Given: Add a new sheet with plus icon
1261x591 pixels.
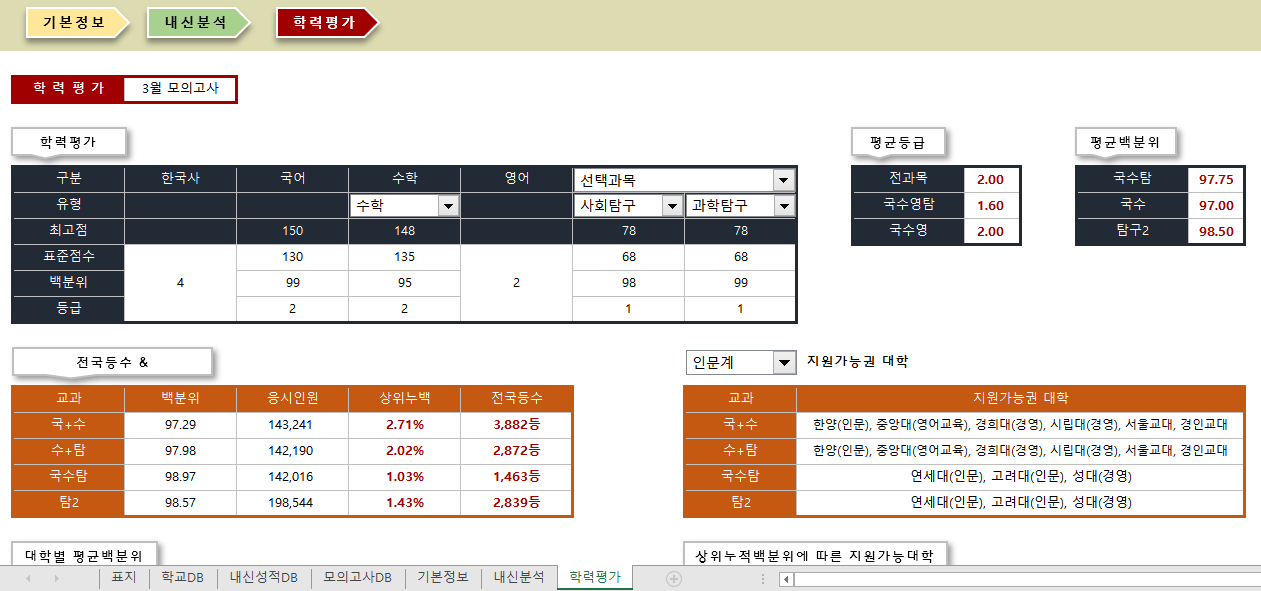Looking at the screenshot, I should click(x=674, y=578).
